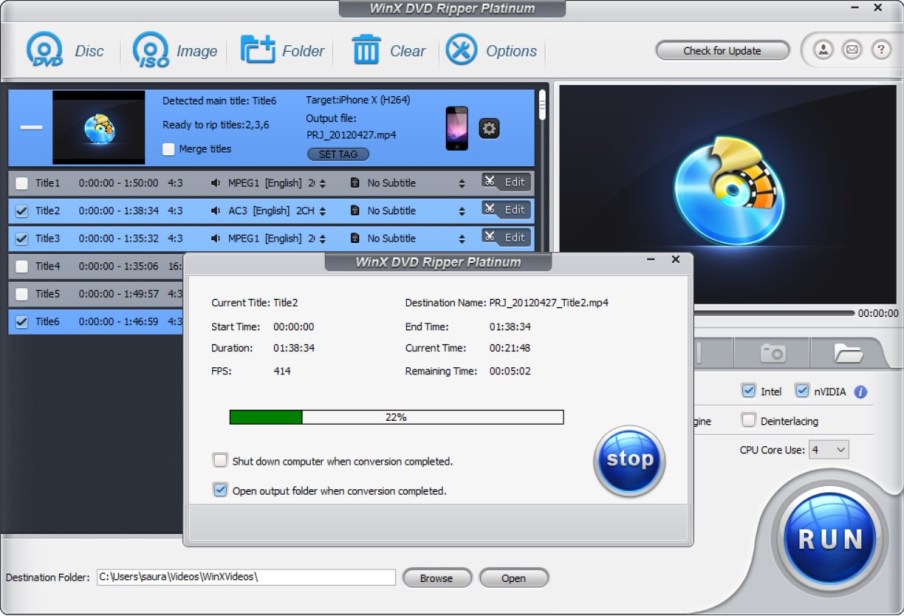Toggle the nVIDIA hardware acceleration checkbox

802,391
